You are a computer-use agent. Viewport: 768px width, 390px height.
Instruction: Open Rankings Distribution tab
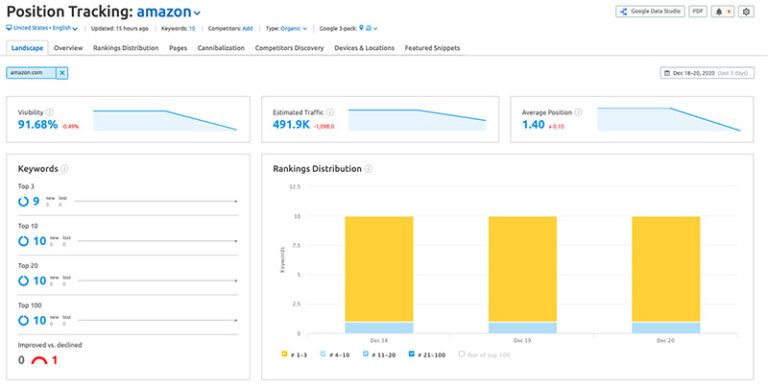coord(126,48)
